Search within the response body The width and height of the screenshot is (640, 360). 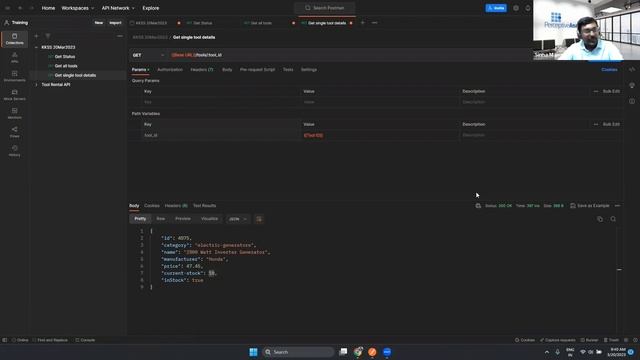pyautogui.click(x=613, y=219)
